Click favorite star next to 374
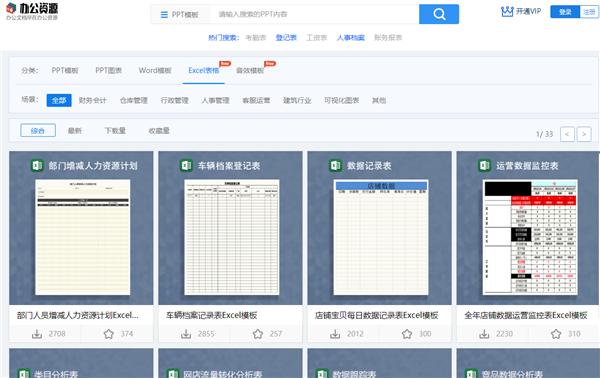 109,334
